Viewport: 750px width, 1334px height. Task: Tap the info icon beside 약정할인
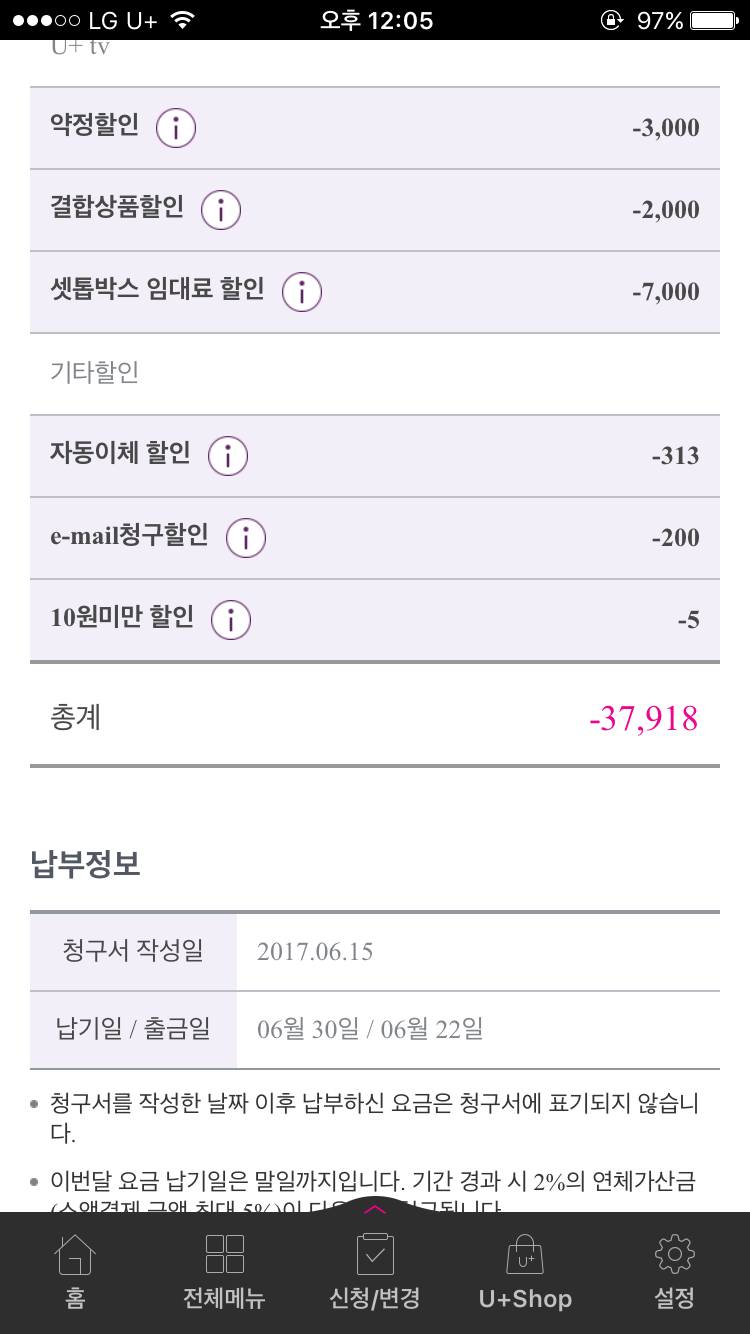tap(176, 128)
